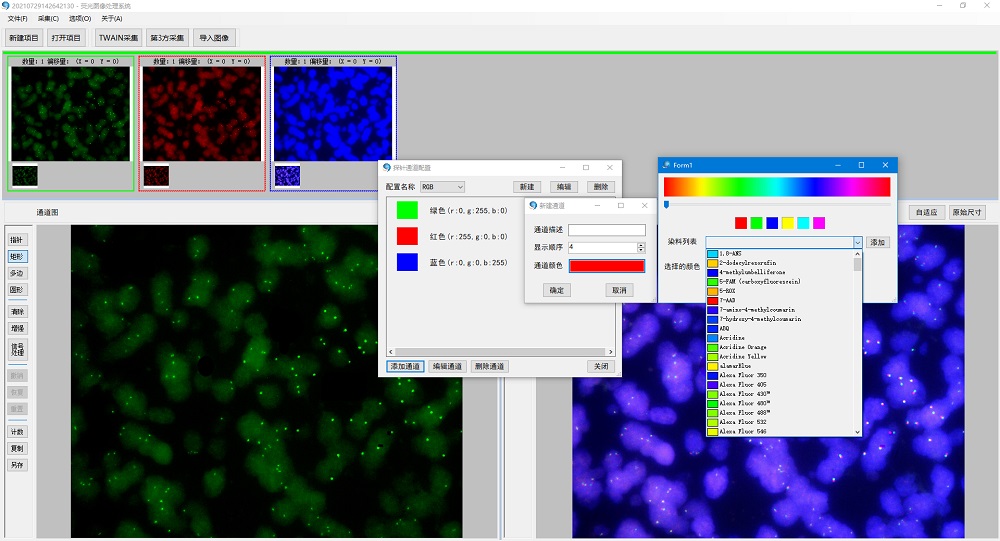Click the red 通道颜色 channel color box
Image resolution: width=1000 pixels, height=541 pixels.
[607, 266]
